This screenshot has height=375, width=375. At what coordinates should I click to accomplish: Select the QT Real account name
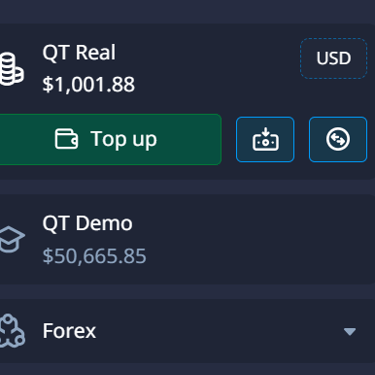click(x=79, y=53)
